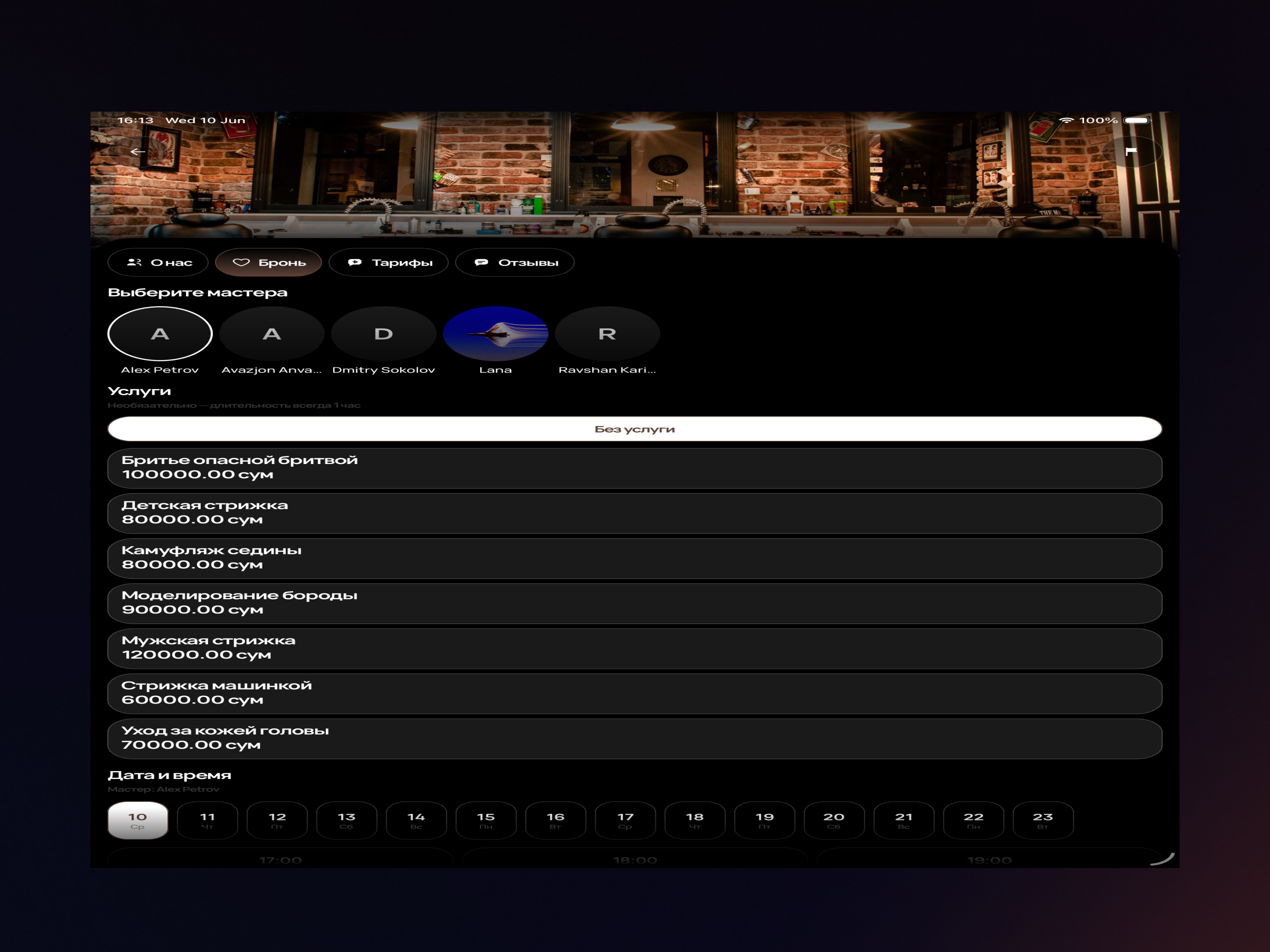This screenshot has width=1270, height=952.
Task: Select master Dmitry Sokolov avatar
Action: point(383,333)
